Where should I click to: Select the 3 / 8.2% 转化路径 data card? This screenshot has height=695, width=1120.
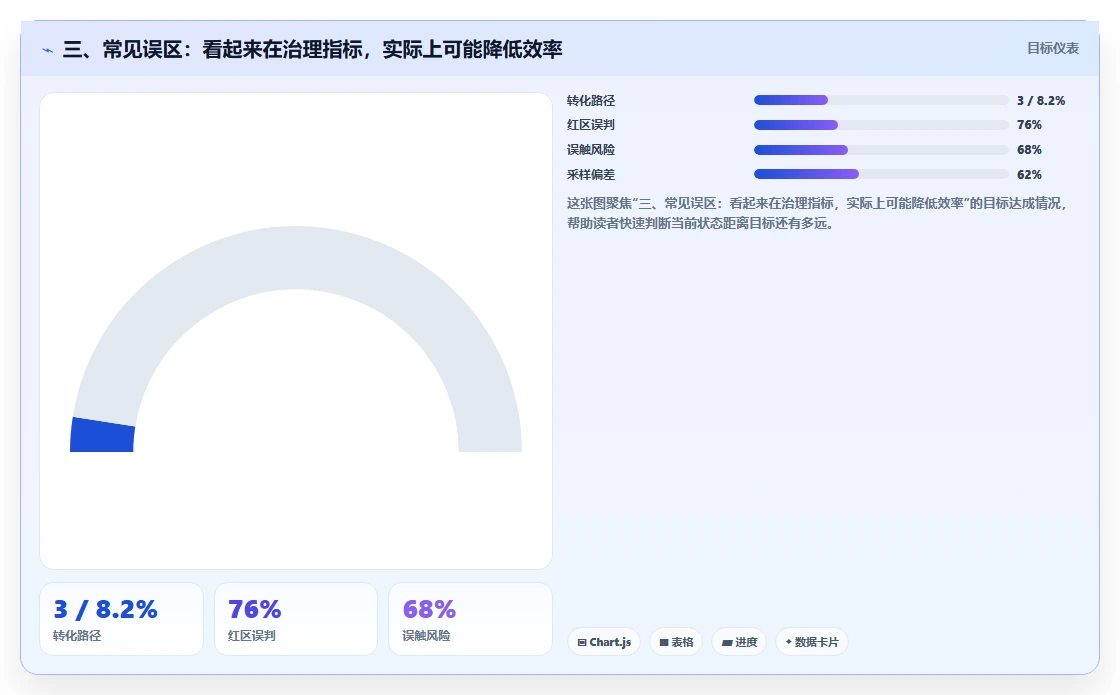(121, 619)
